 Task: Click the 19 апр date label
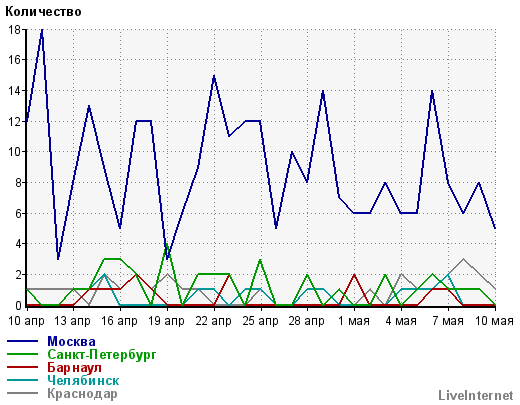166,321
